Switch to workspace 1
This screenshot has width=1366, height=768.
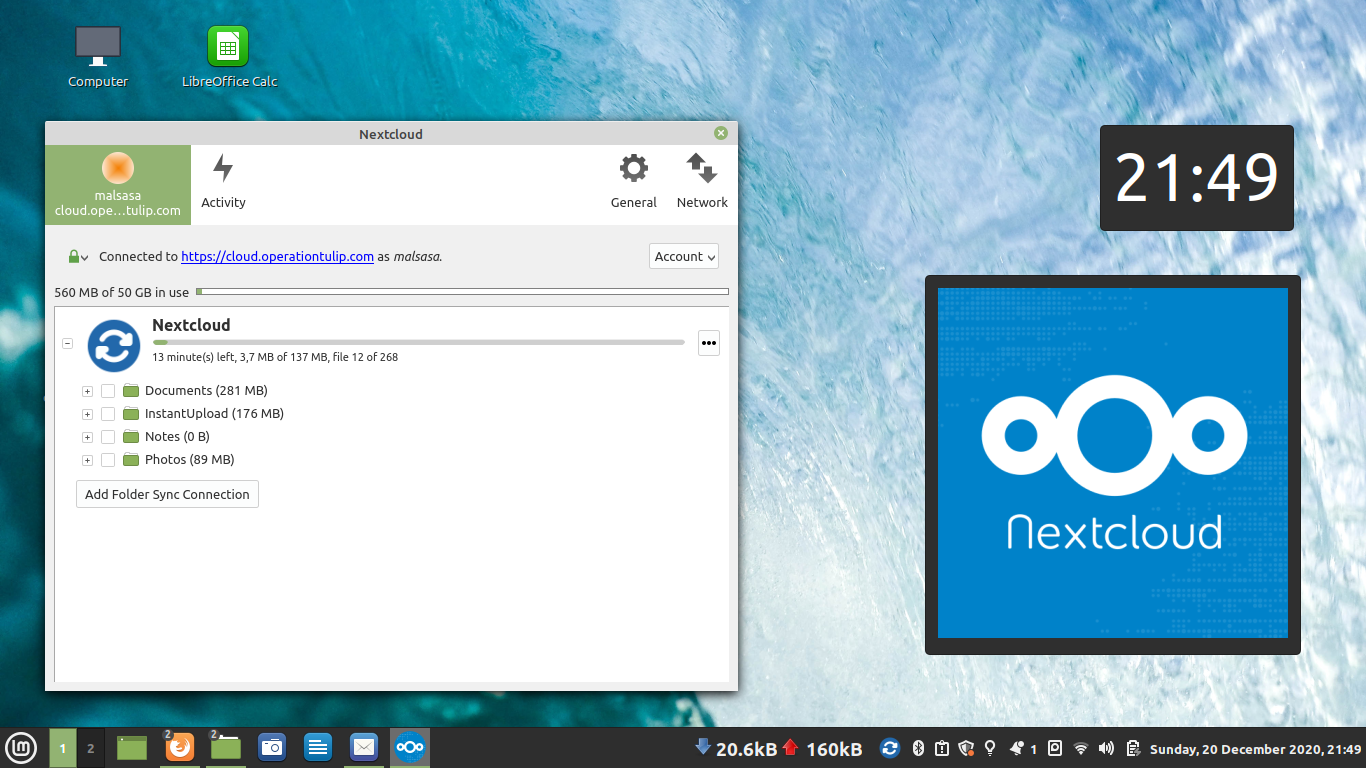pos(62,748)
